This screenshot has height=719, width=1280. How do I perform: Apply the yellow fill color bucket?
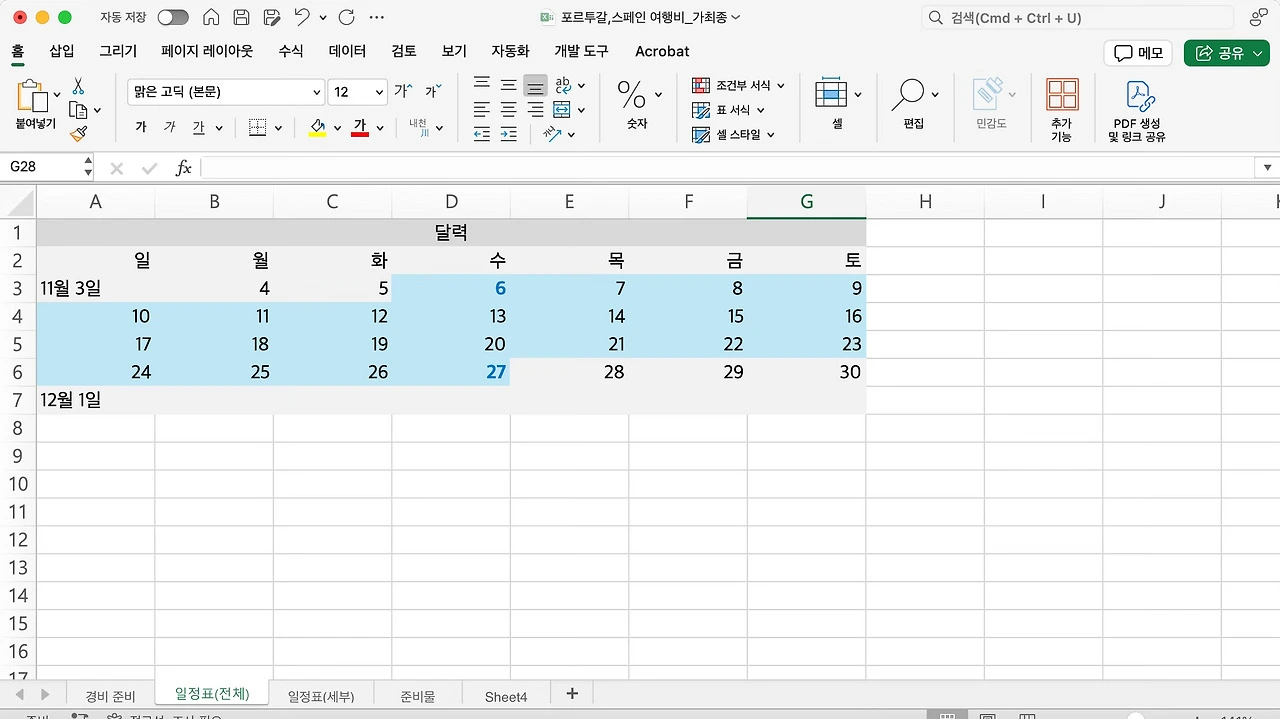click(318, 127)
